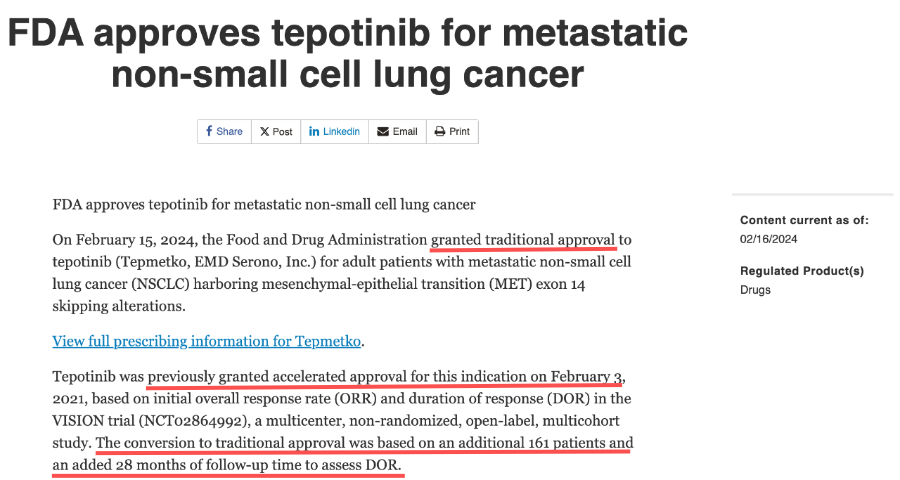Click the 'VISION trial' text in the paragraph
This screenshot has width=900, height=480.
(x=93, y=421)
